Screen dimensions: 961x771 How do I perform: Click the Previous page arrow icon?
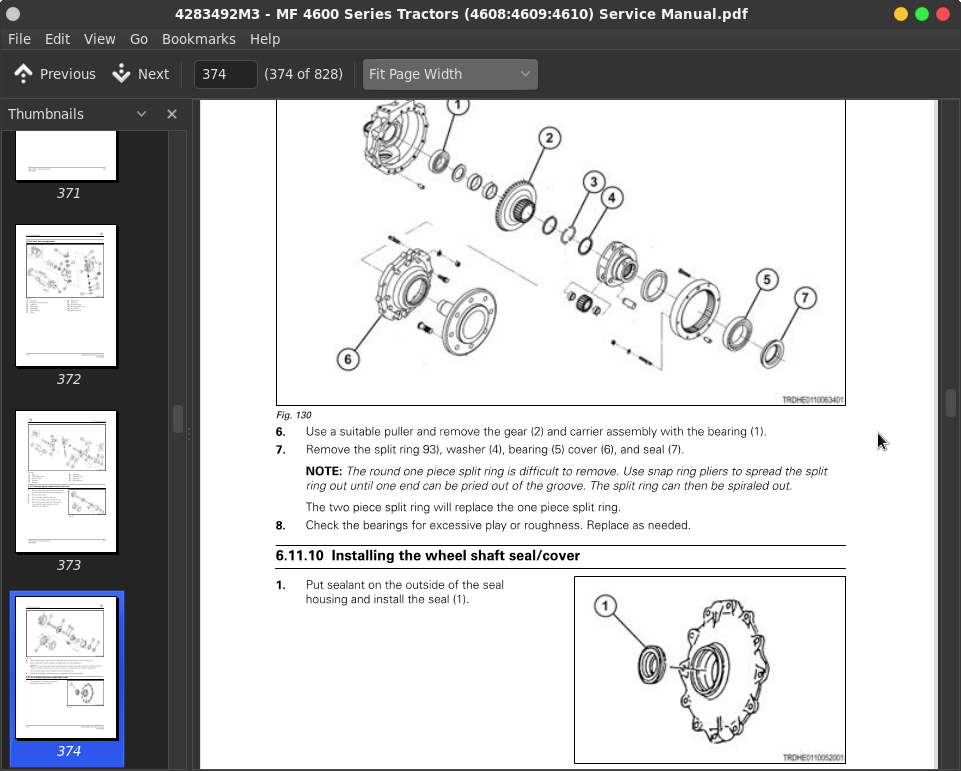coord(24,74)
